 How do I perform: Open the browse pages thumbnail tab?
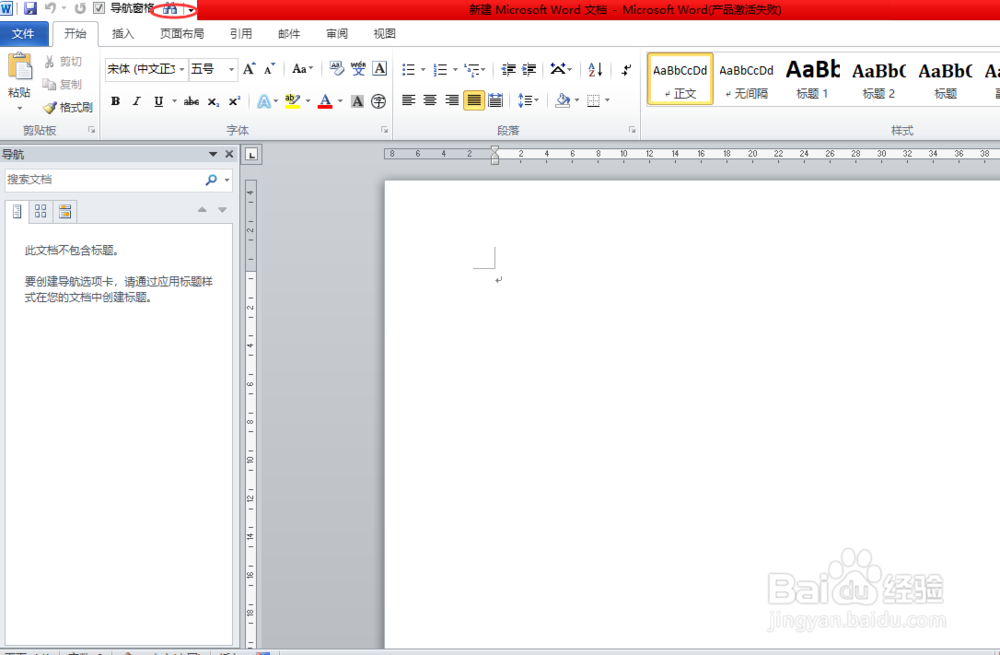[41, 211]
